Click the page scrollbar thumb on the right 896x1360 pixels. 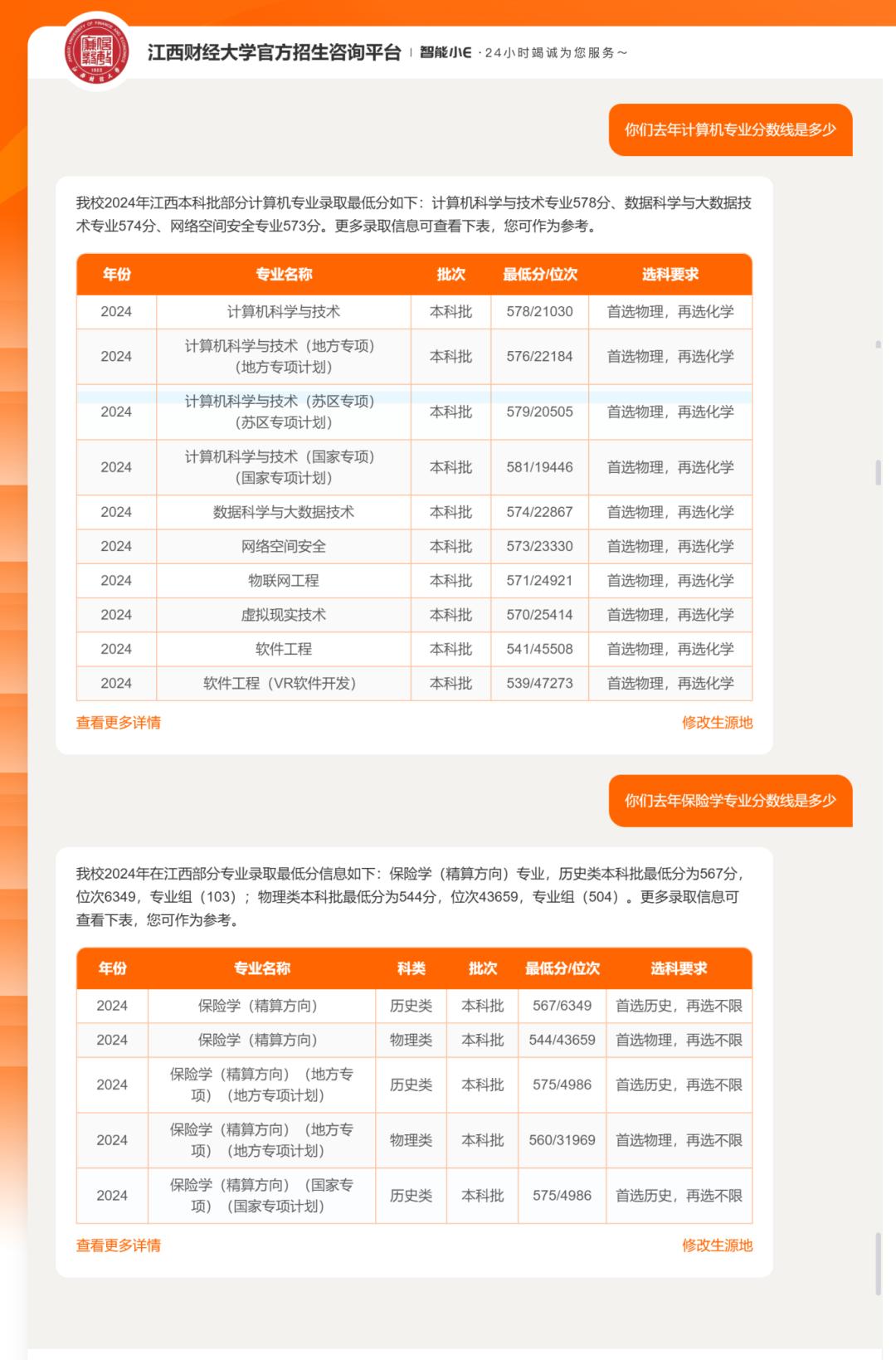coord(878,1264)
